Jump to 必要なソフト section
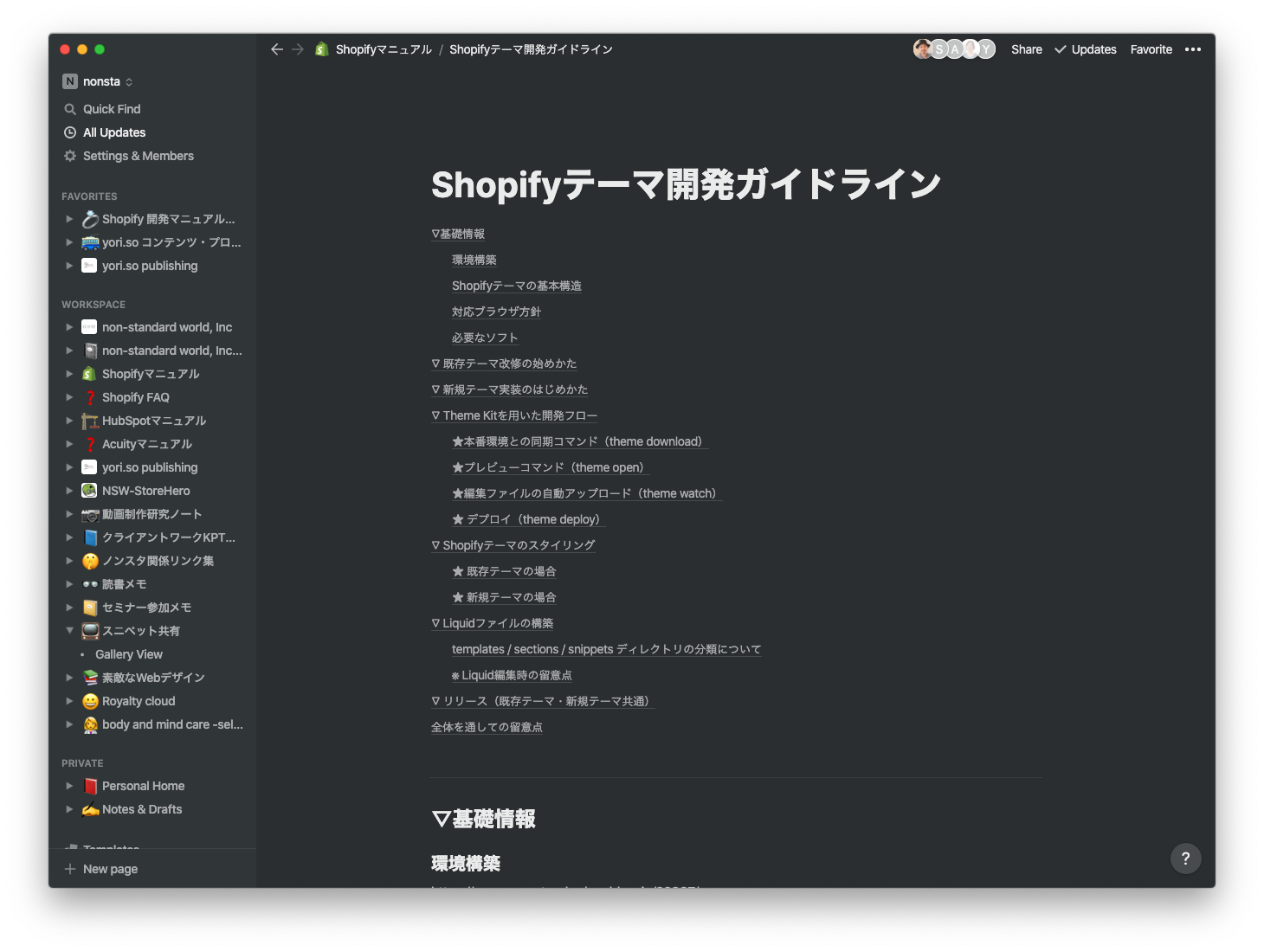The image size is (1264, 952). tap(485, 338)
